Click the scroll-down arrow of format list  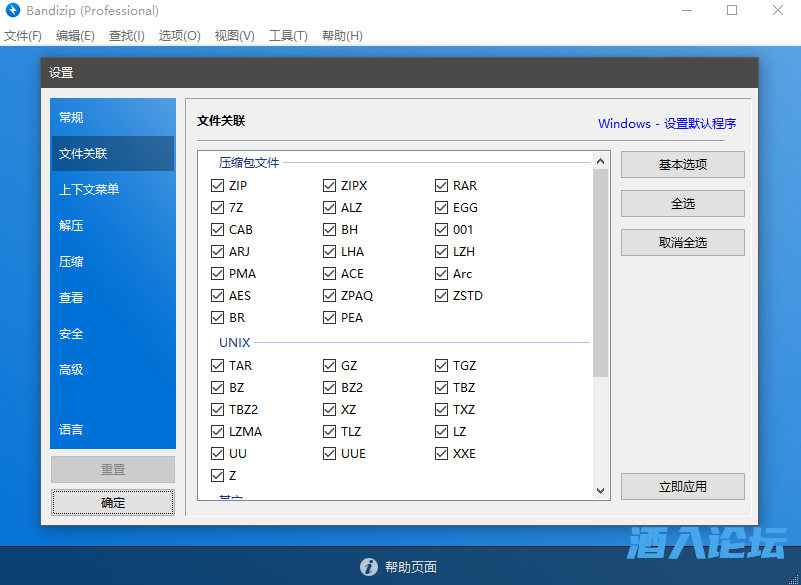601,491
